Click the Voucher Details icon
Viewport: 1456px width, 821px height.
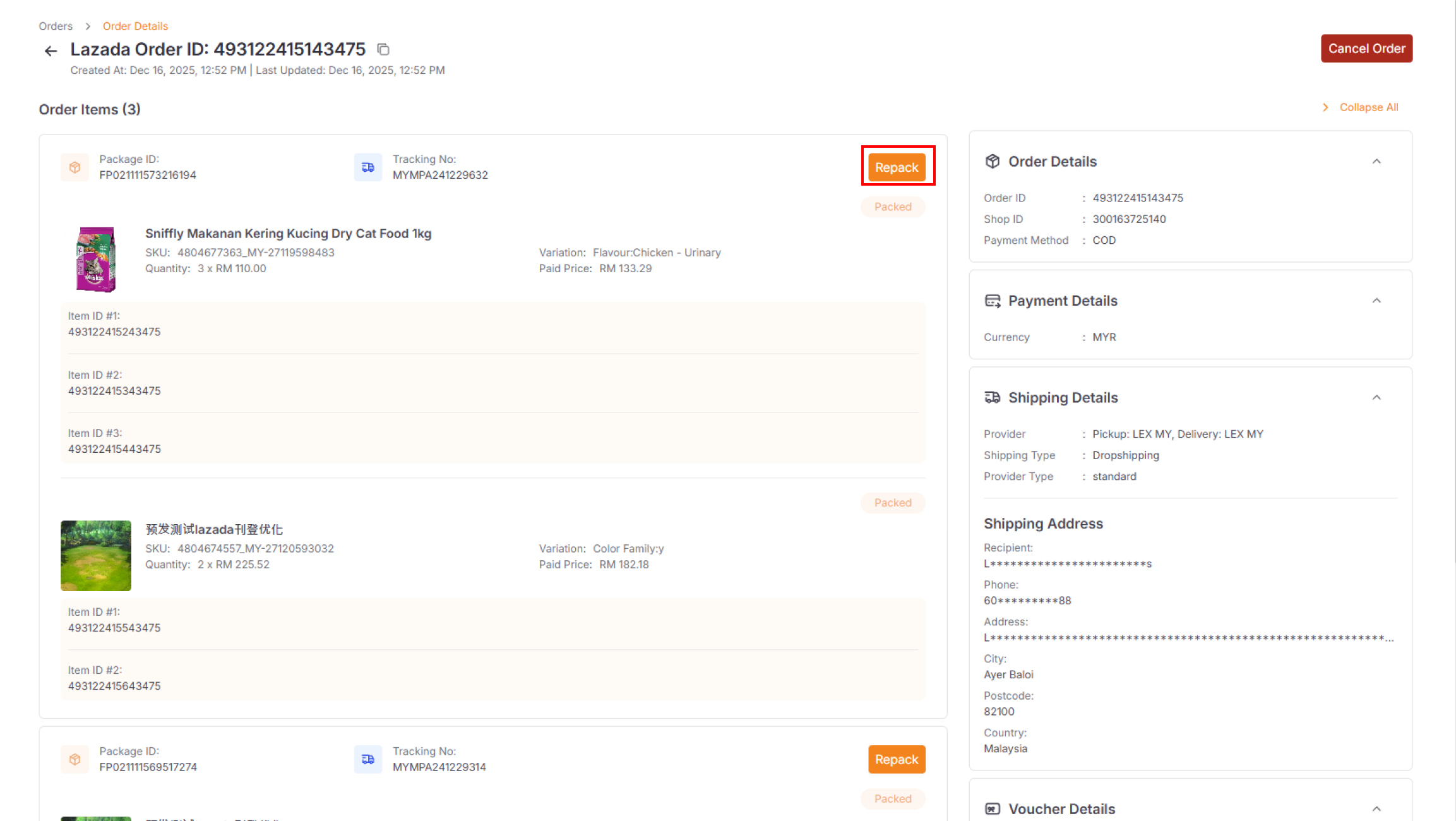(x=992, y=808)
